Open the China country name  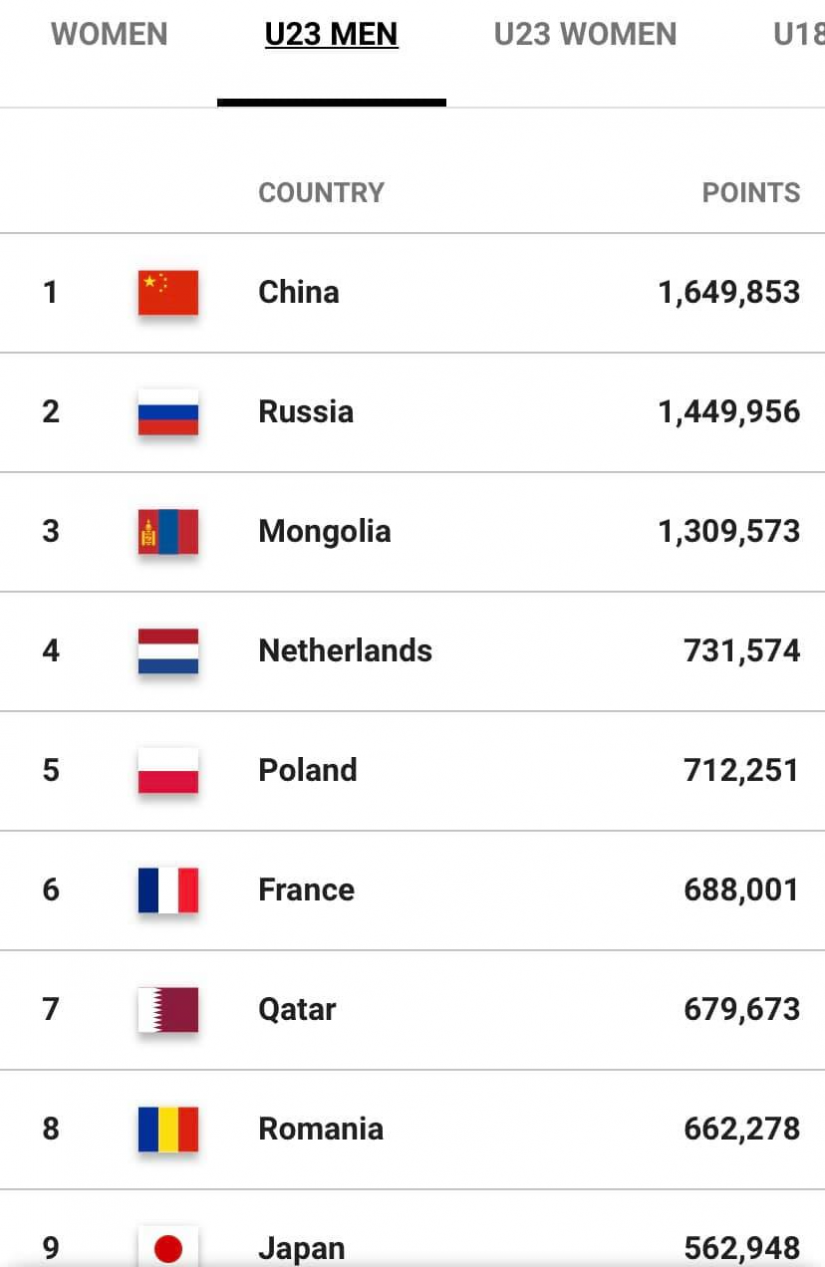[299, 292]
